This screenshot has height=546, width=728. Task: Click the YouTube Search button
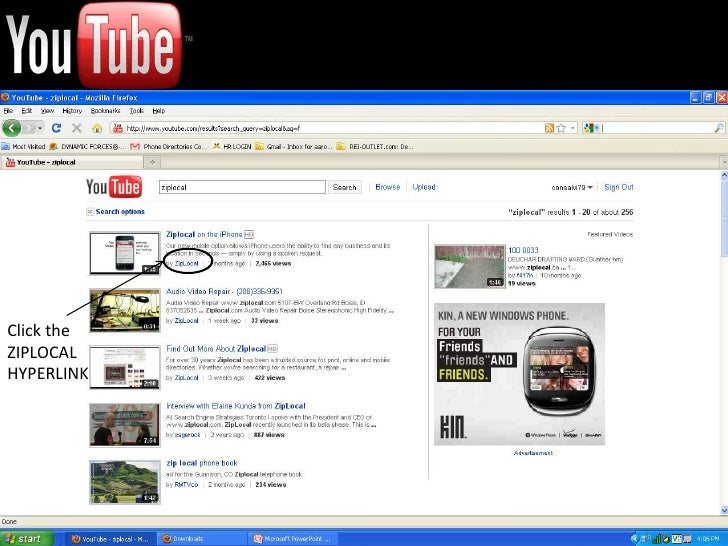tap(344, 187)
